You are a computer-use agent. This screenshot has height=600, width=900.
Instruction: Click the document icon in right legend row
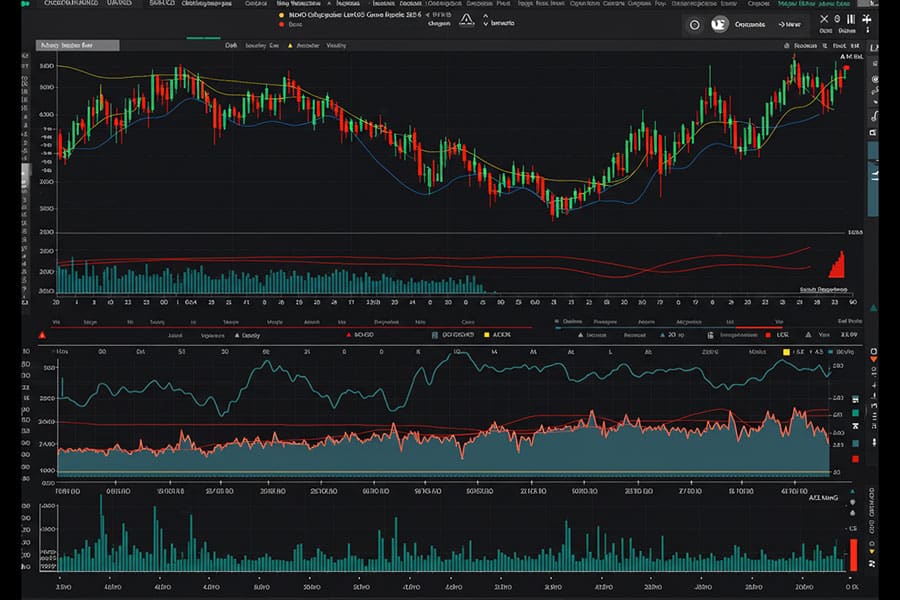[711, 335]
